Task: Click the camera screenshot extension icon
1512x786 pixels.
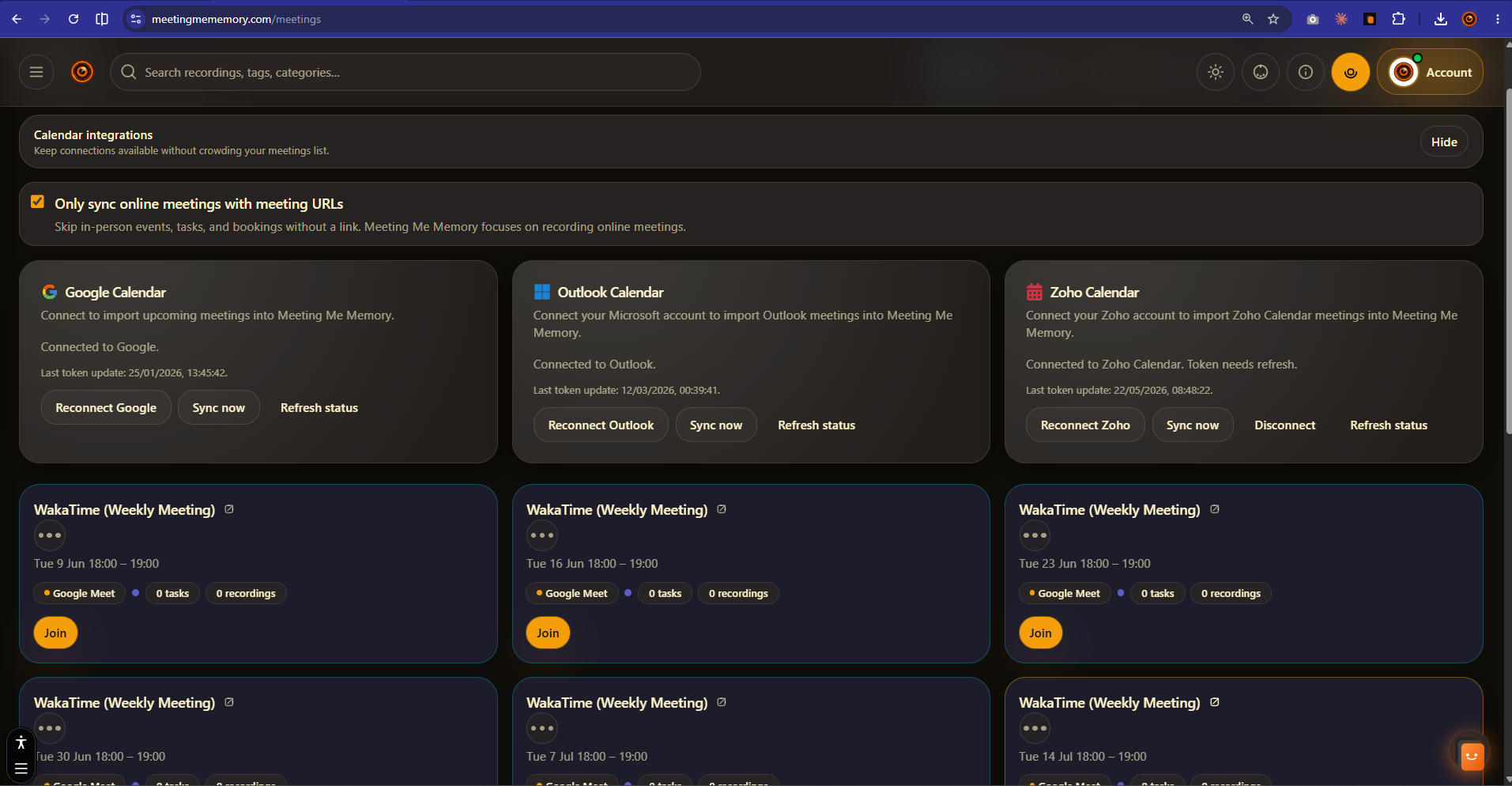Action: pos(1313,19)
